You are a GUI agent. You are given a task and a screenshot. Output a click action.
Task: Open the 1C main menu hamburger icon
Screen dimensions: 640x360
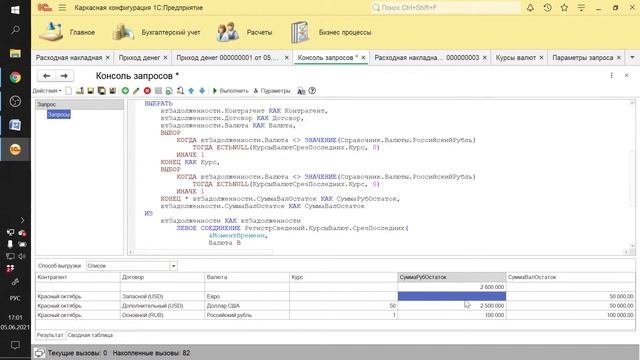[x=62, y=7]
